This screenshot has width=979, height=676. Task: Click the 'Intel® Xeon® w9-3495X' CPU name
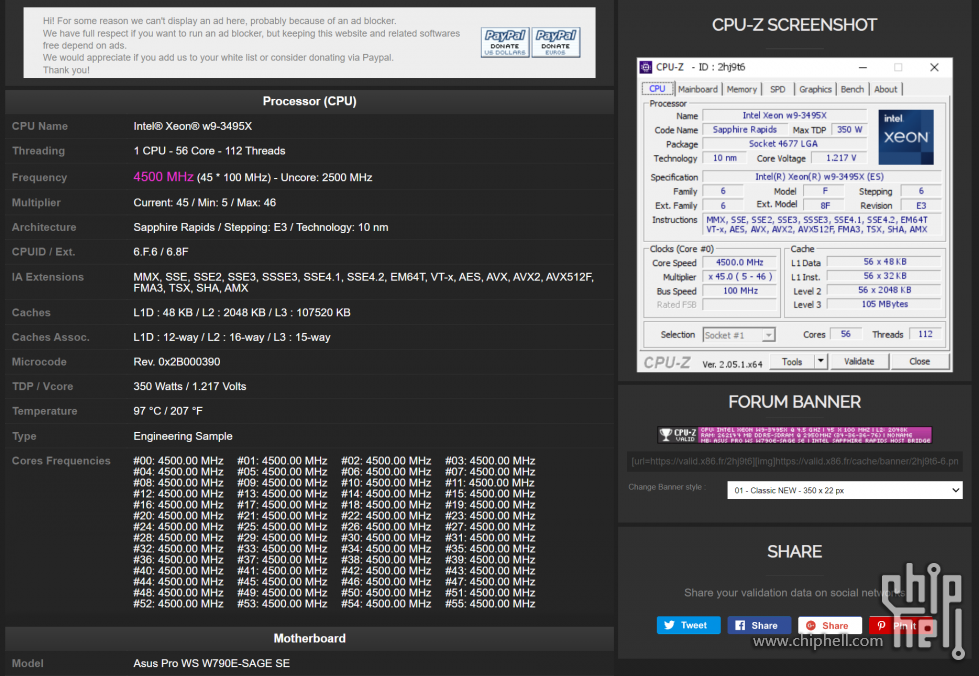pos(192,126)
